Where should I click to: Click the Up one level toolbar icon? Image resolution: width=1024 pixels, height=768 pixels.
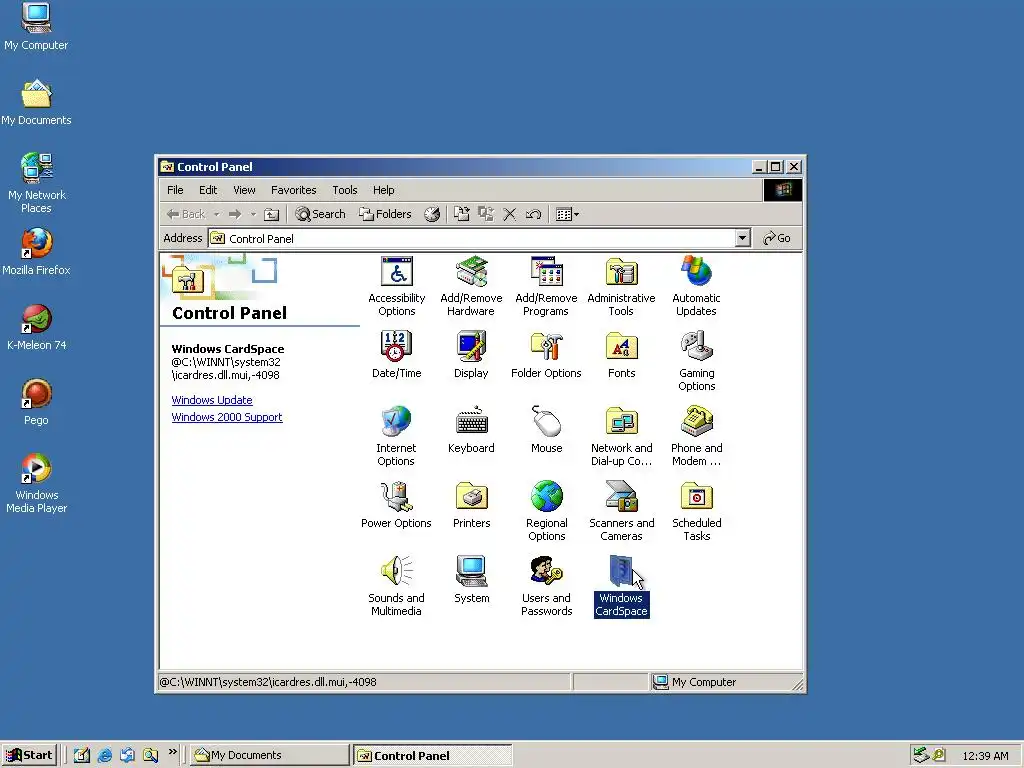pyautogui.click(x=272, y=214)
